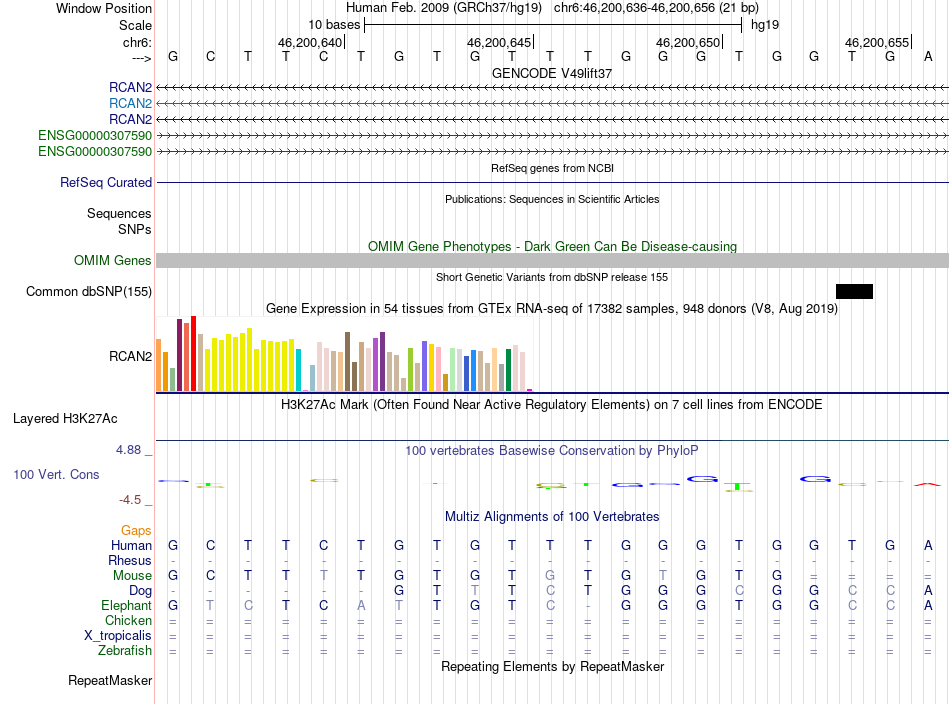Click the Window Position label
950x704 pixels.
tap(104, 8)
